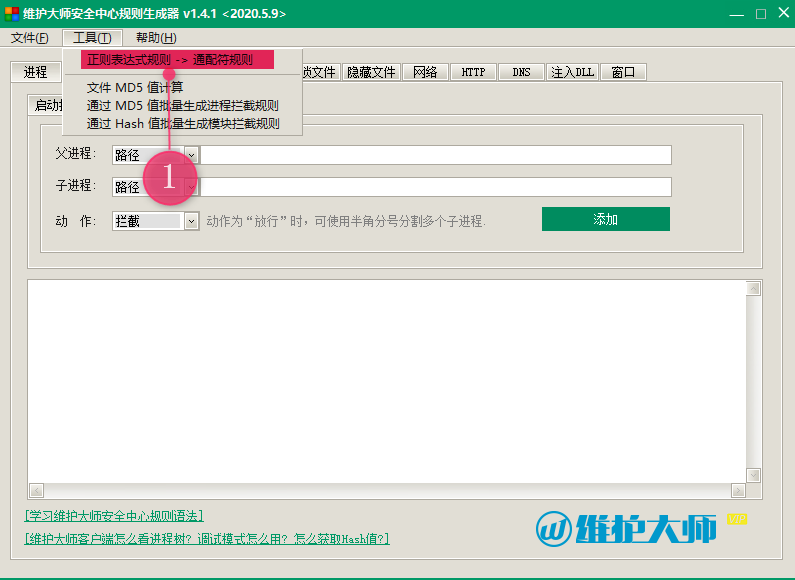The width and height of the screenshot is (795, 580).
Task: Expand the 动作 拦截 dropdown
Action: [x=191, y=221]
